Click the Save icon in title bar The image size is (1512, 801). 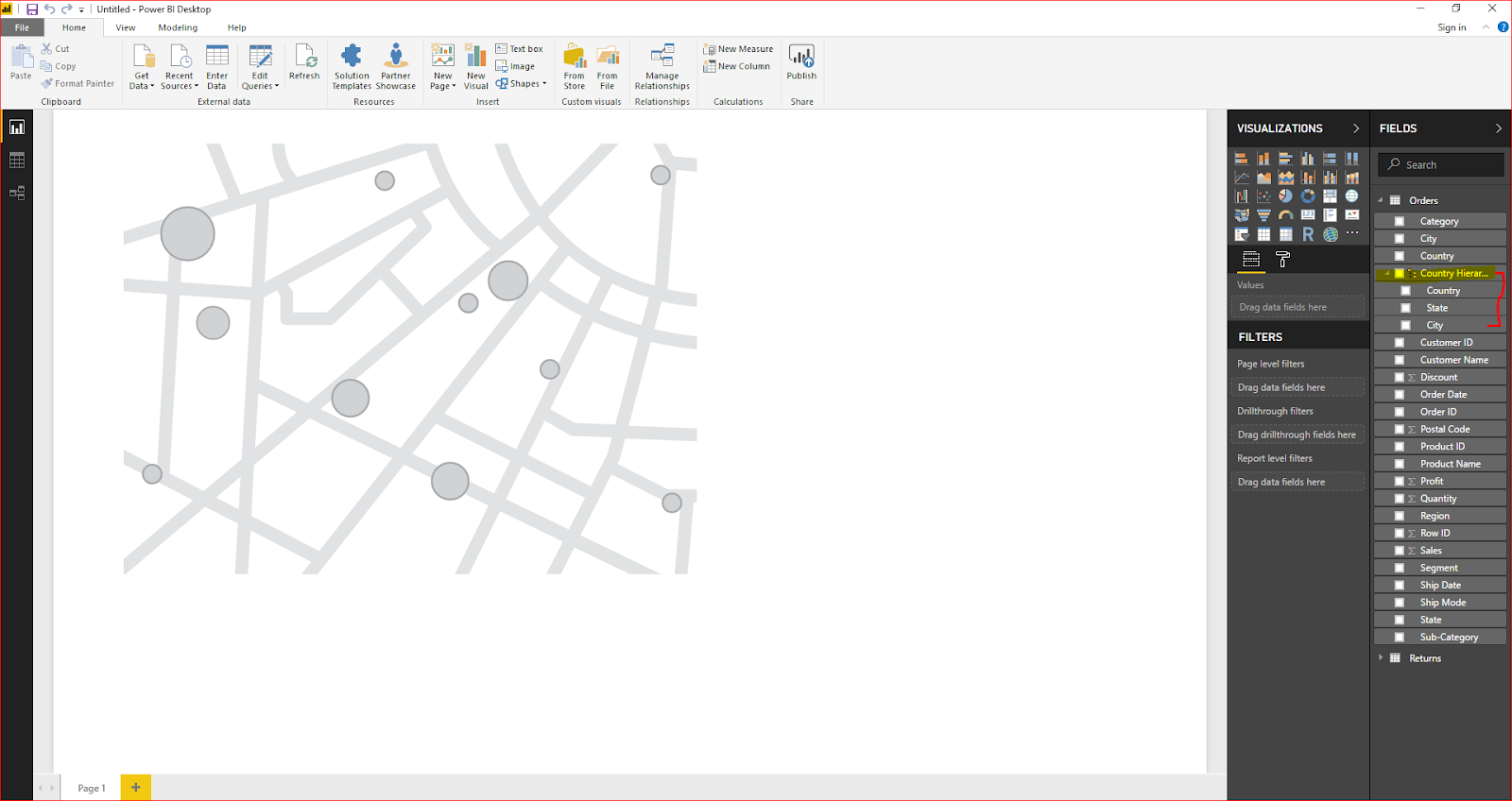point(32,9)
